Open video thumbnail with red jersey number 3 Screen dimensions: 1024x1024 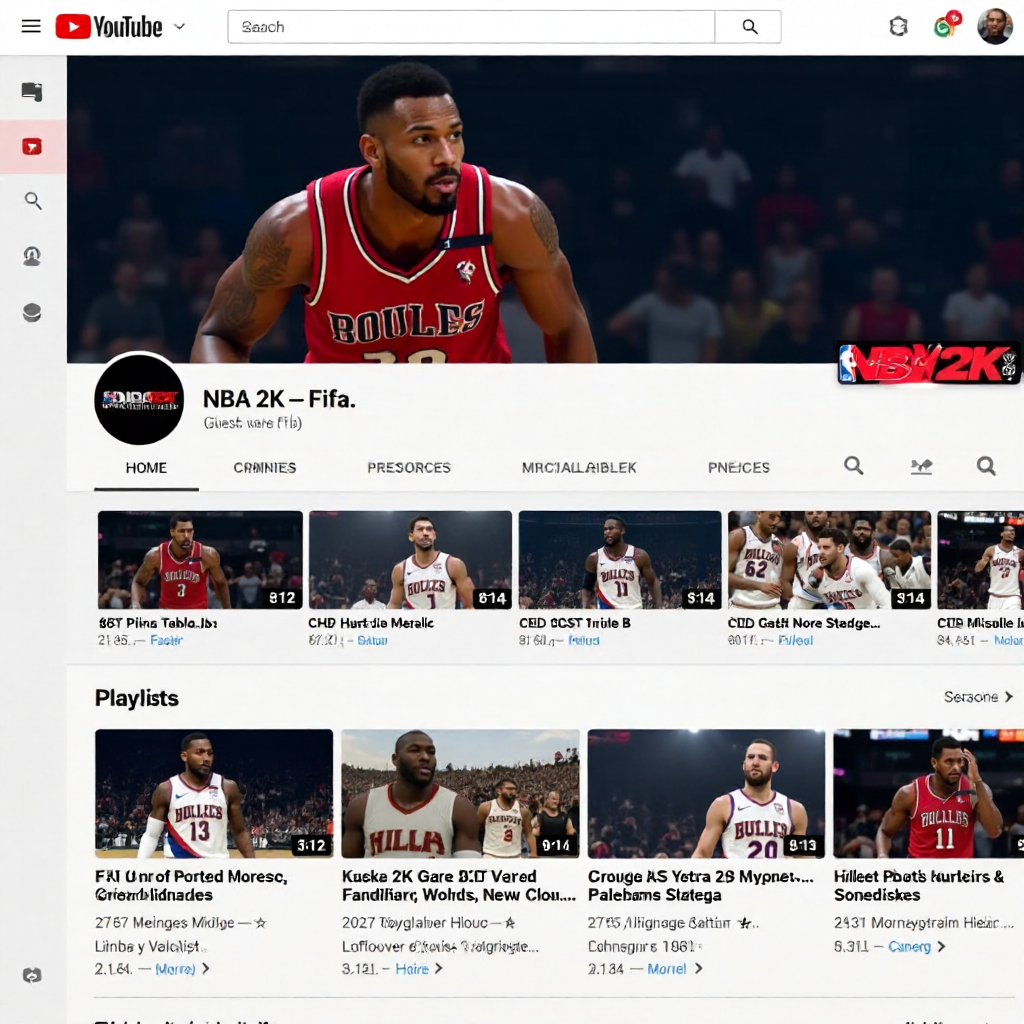pos(200,560)
